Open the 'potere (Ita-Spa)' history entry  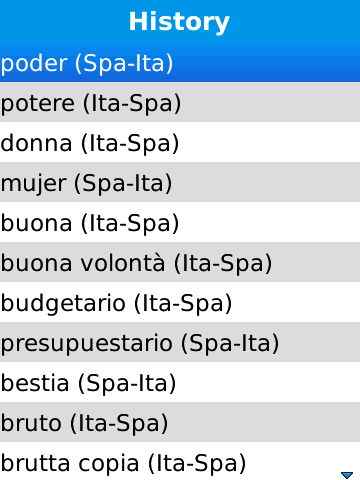coord(180,102)
